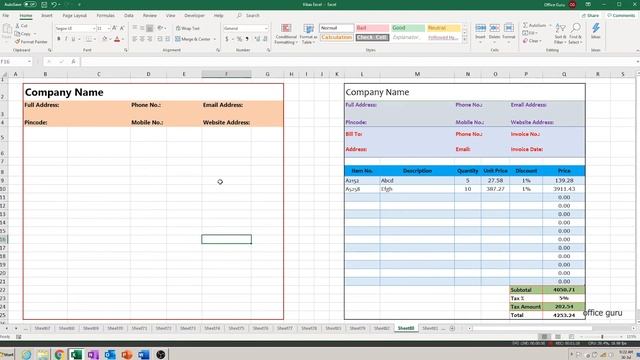Click the Decrease Font Size icon
This screenshot has height=360, width=640.
pyautogui.click(x=122, y=28)
